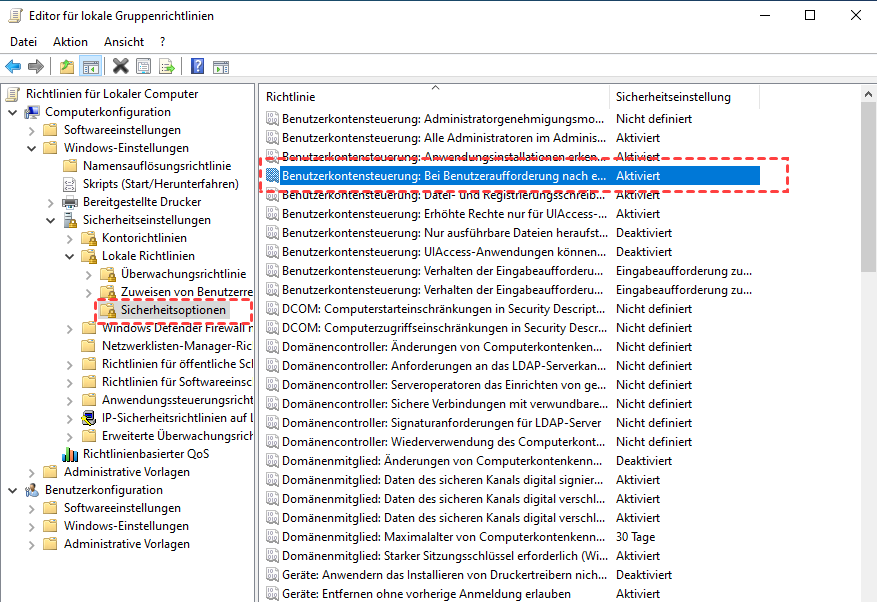Click the Show/Hide Action Pane toolbar icon
Viewport: 877px width, 602px height.
click(x=220, y=67)
